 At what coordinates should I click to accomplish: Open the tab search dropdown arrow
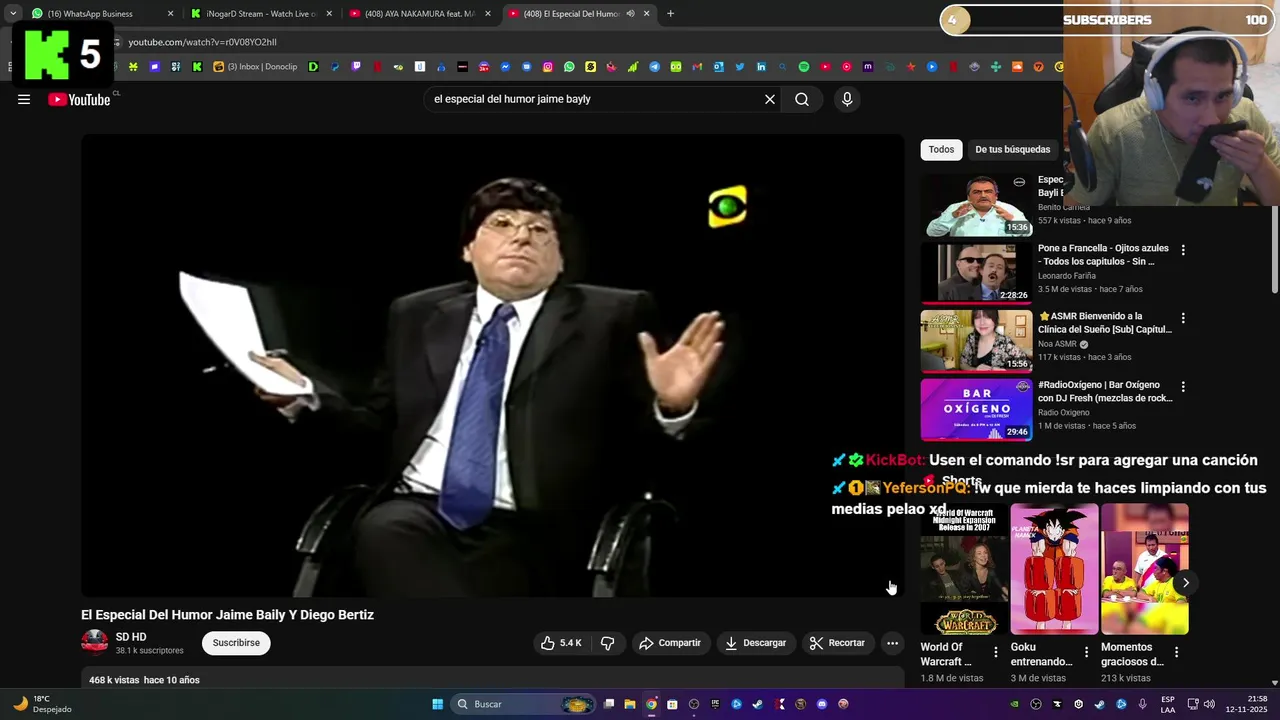tap(12, 14)
